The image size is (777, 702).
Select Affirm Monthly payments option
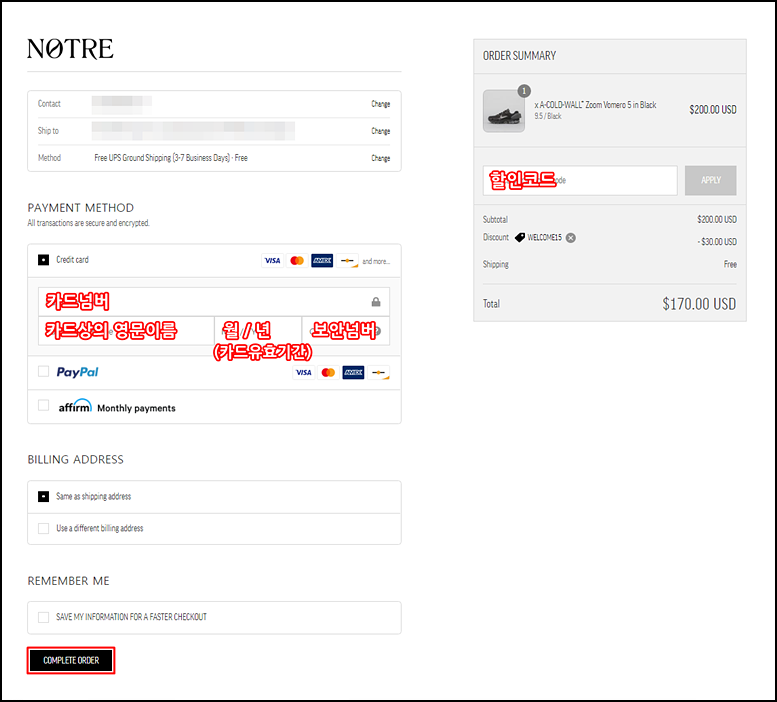click(44, 405)
